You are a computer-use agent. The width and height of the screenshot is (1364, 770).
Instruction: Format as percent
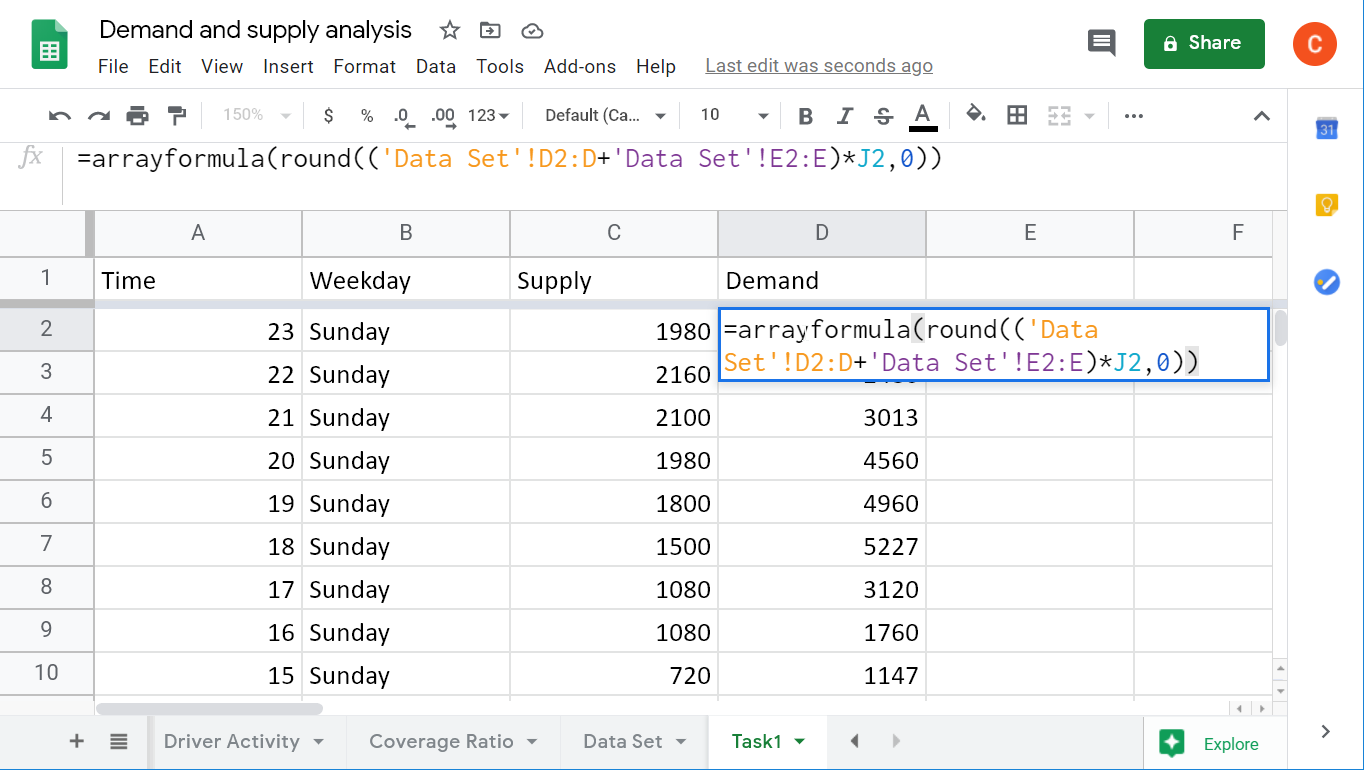pos(367,116)
